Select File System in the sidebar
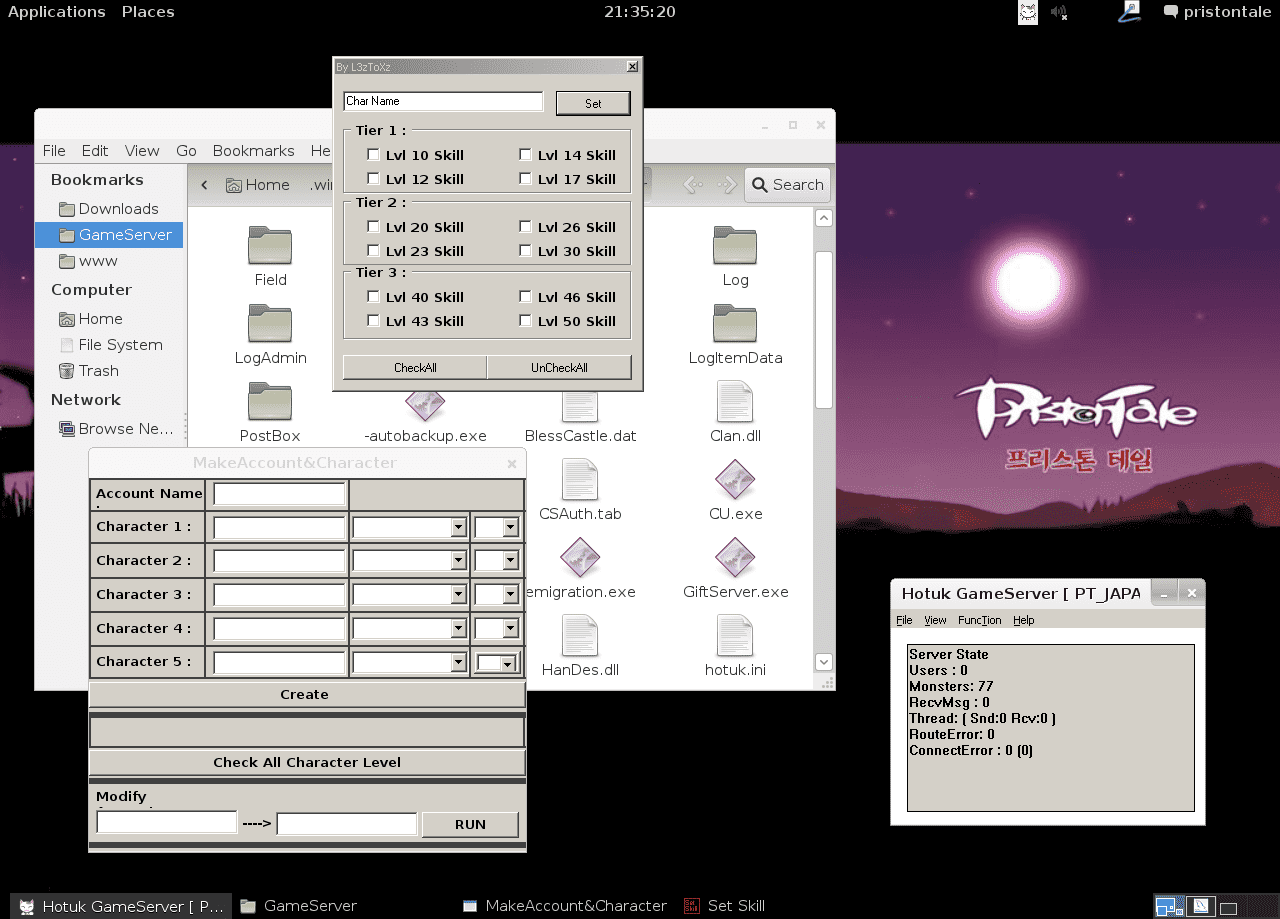Screen dimensions: 1280x919 click(x=110, y=345)
